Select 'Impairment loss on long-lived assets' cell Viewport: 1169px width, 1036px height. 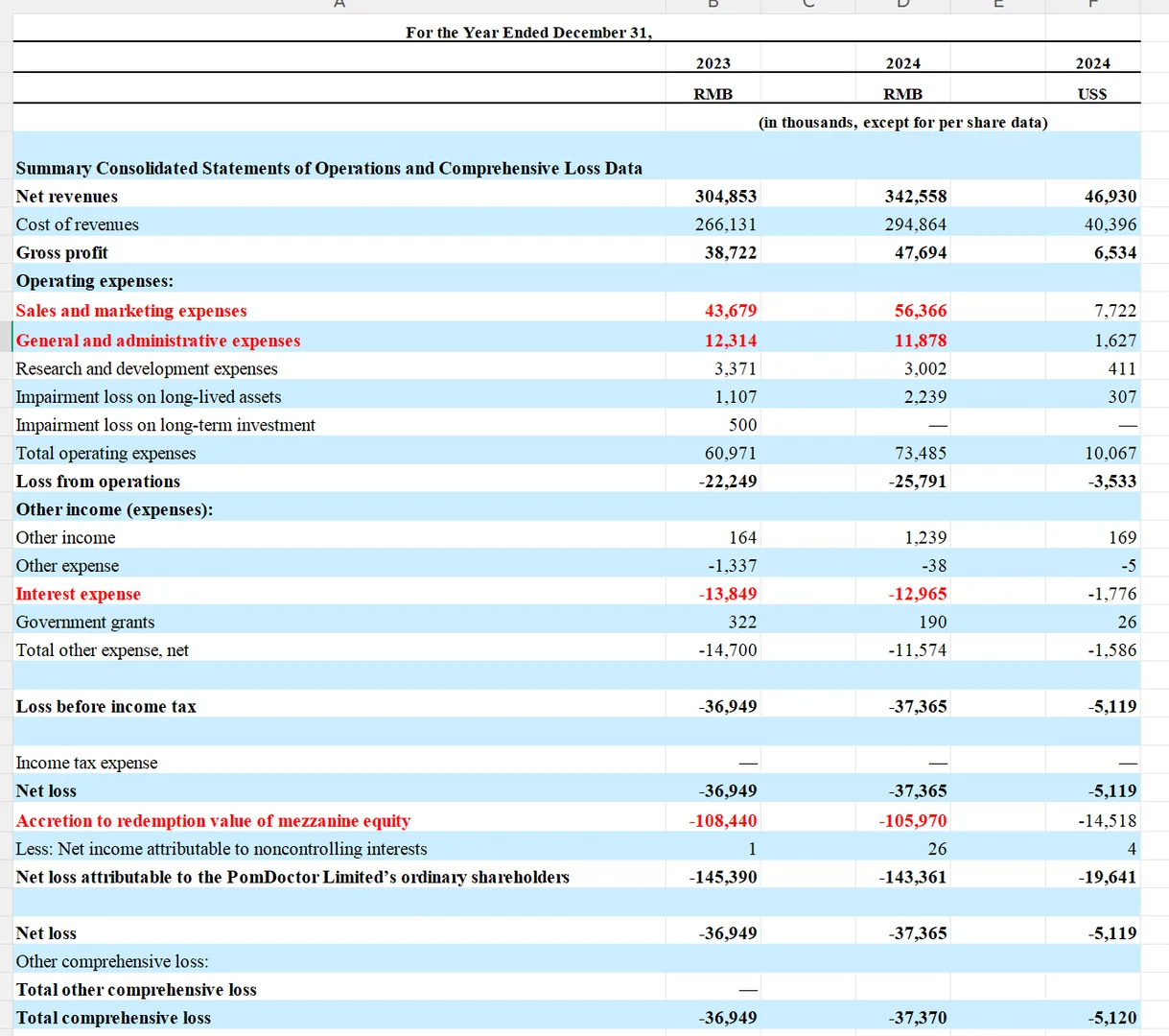click(149, 397)
